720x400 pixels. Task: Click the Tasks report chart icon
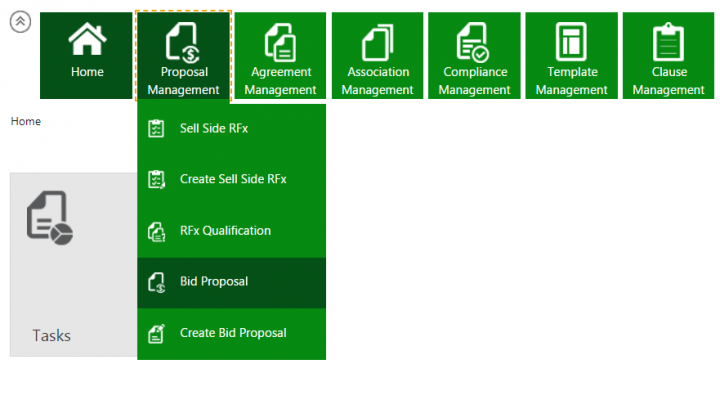coord(49,219)
